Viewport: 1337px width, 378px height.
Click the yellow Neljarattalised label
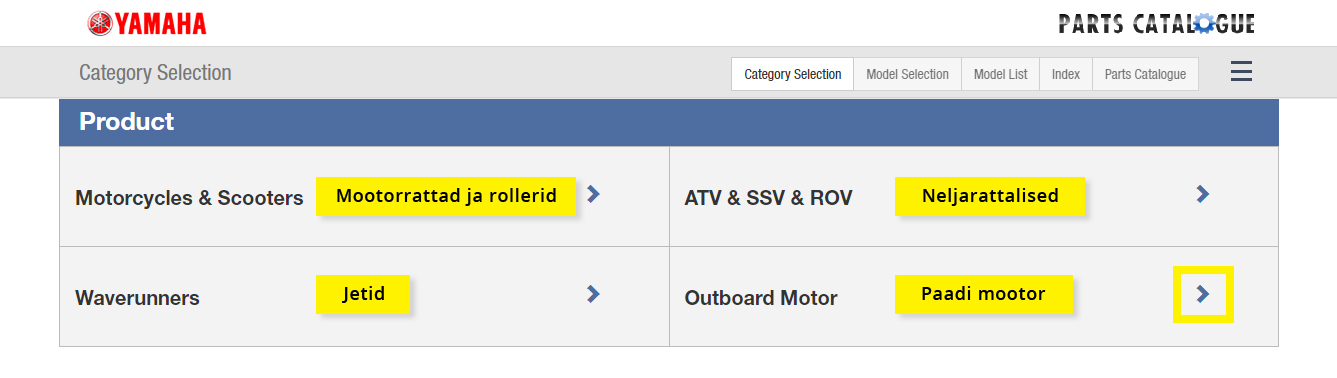click(x=990, y=195)
